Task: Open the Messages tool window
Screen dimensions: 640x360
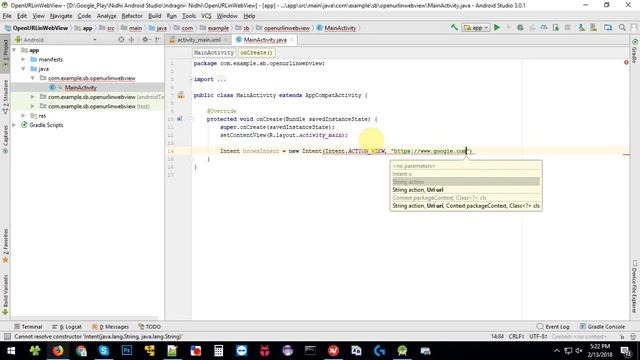Action: tap(110, 327)
